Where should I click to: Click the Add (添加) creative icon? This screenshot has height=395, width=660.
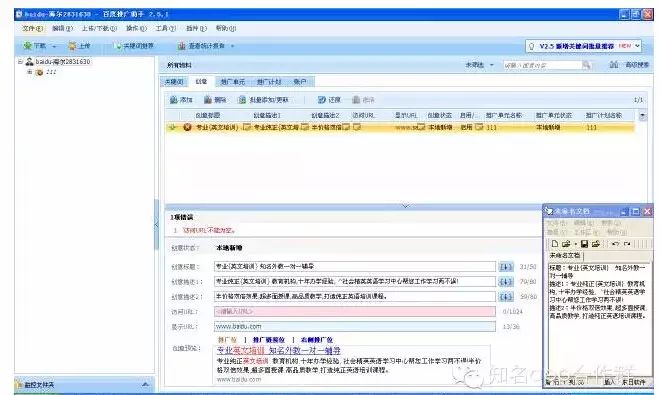tap(173, 100)
